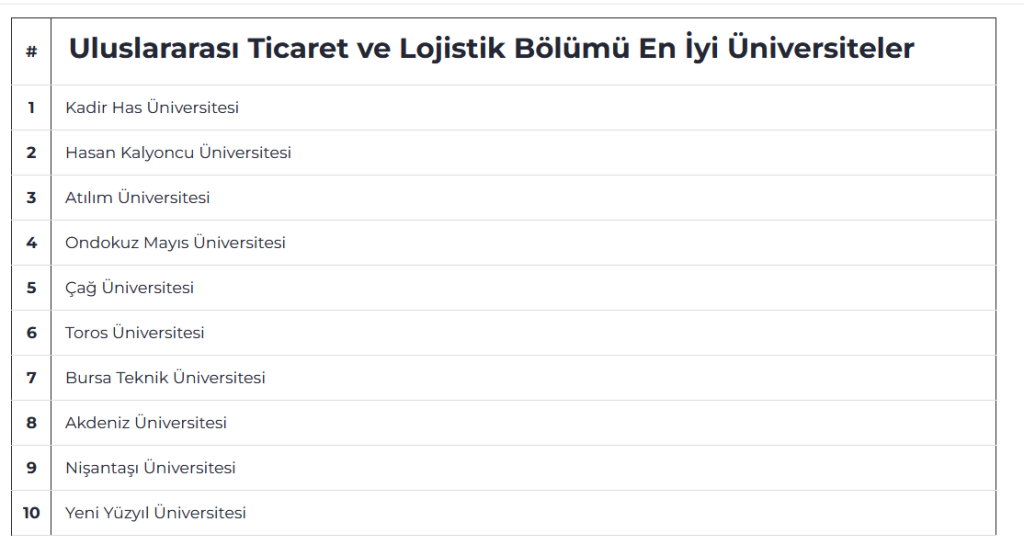This screenshot has width=1024, height=556.
Task: Click Bursa Teknik Üniversitesi entry
Action: [166, 378]
